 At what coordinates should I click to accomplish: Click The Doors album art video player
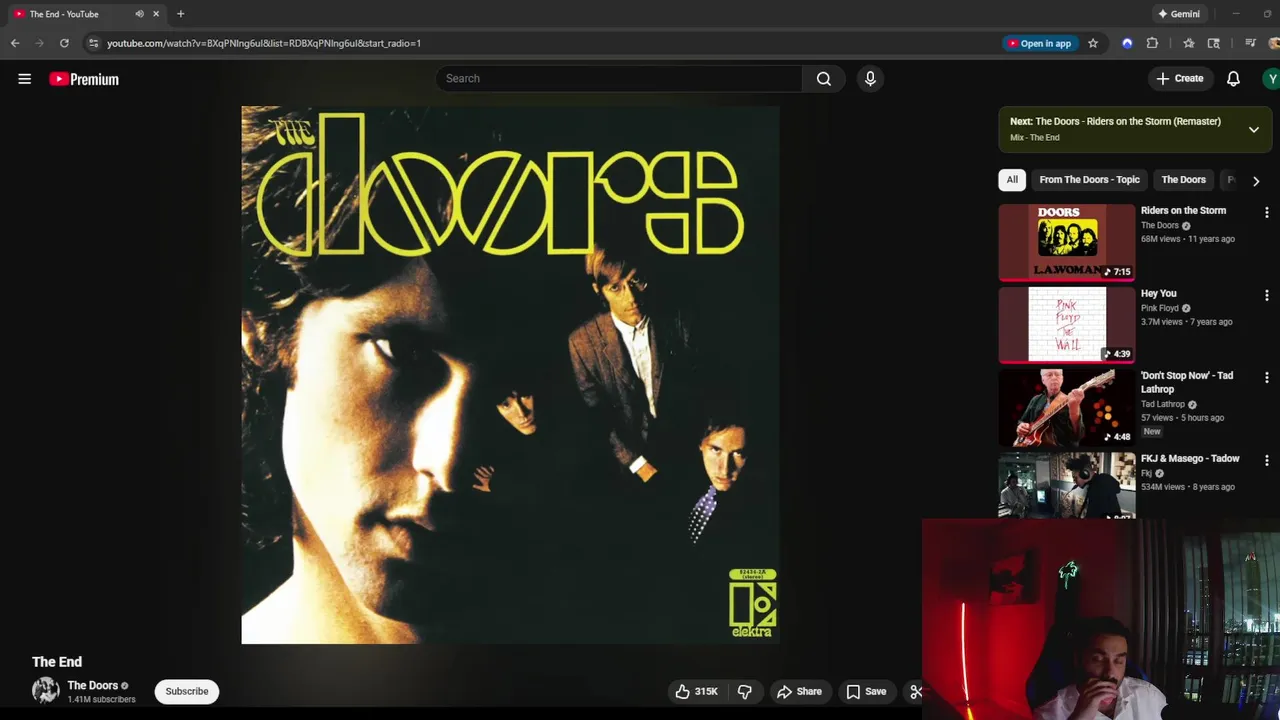click(x=510, y=375)
